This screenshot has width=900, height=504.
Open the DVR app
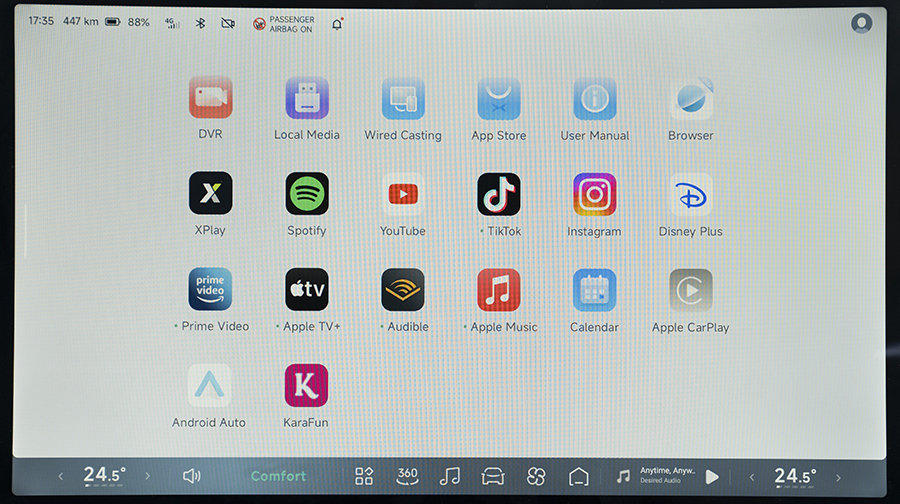(210, 98)
